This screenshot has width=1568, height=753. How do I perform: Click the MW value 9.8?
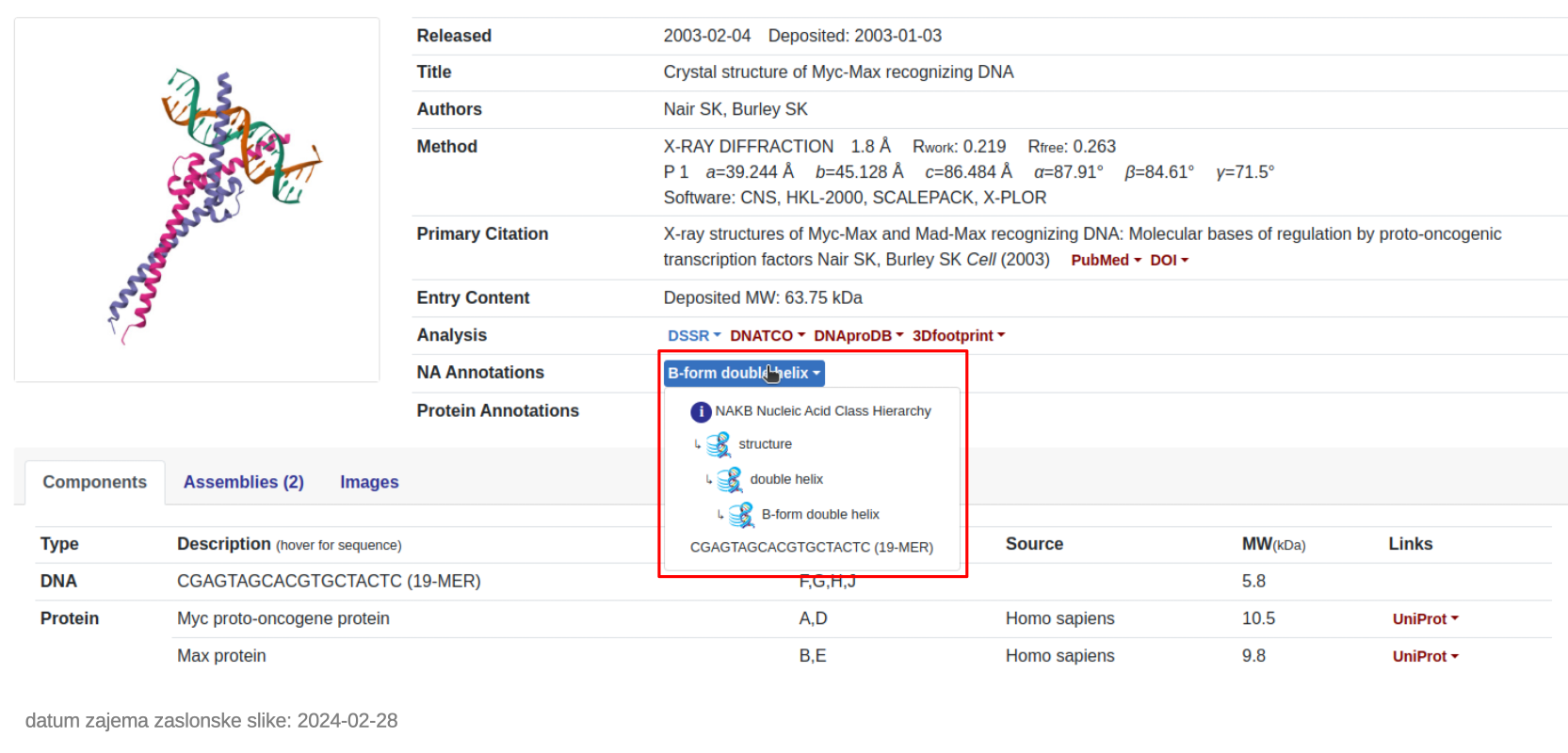tap(1253, 656)
